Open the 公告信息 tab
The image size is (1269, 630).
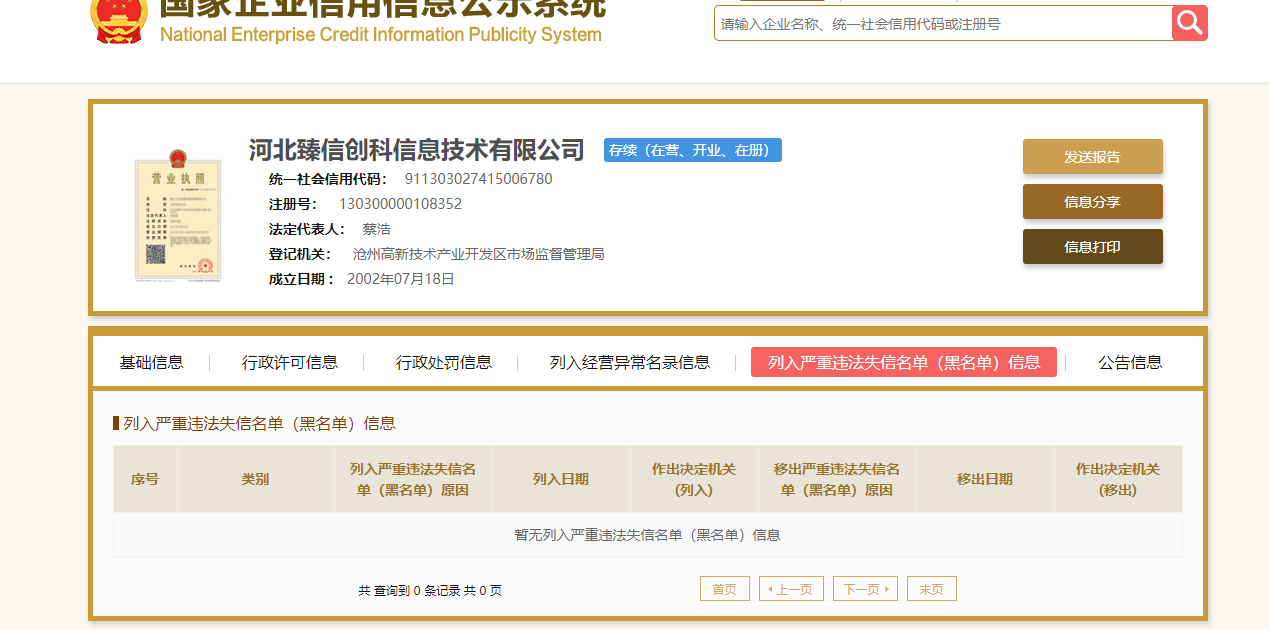click(1130, 362)
